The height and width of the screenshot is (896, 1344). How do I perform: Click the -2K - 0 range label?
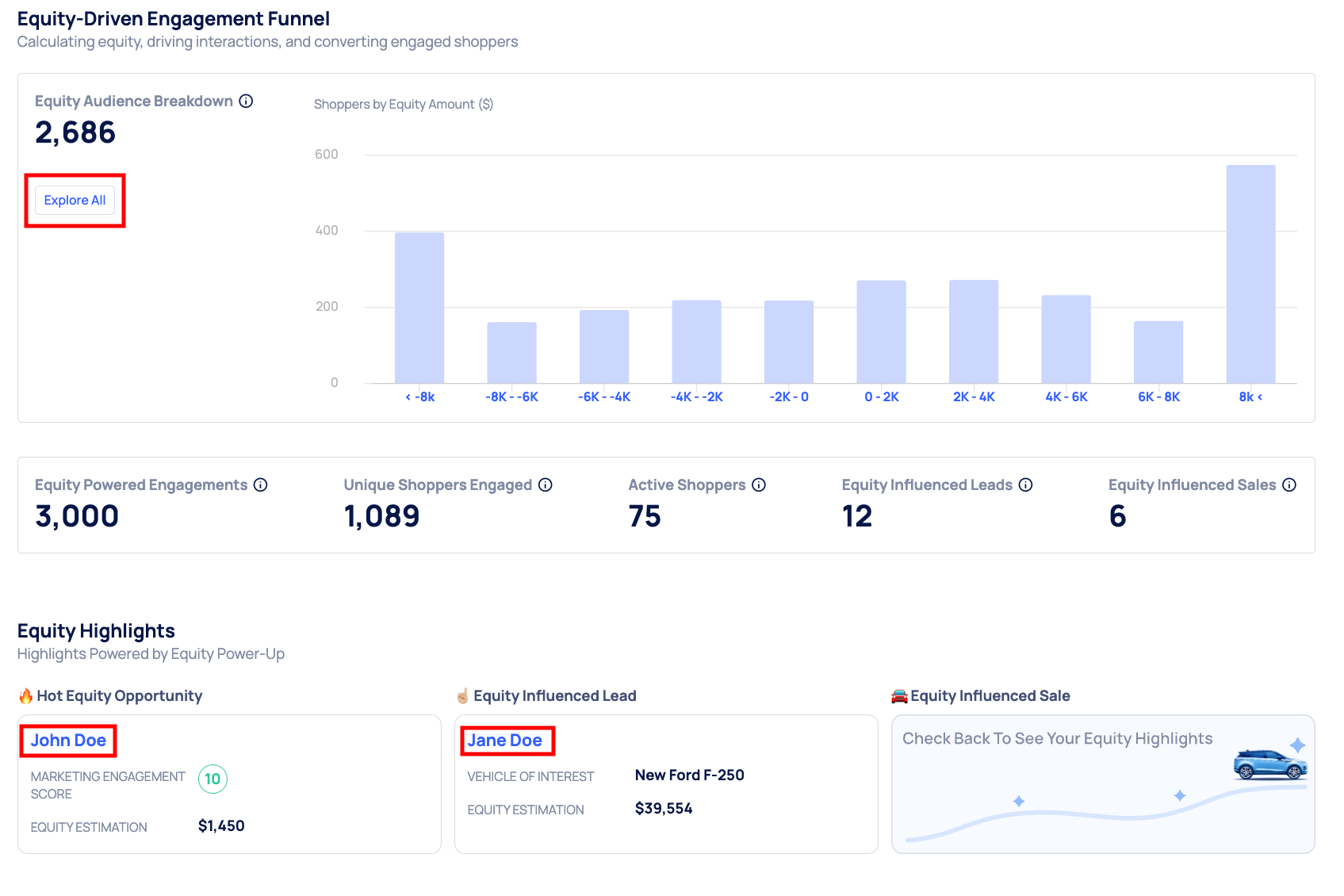tap(789, 396)
